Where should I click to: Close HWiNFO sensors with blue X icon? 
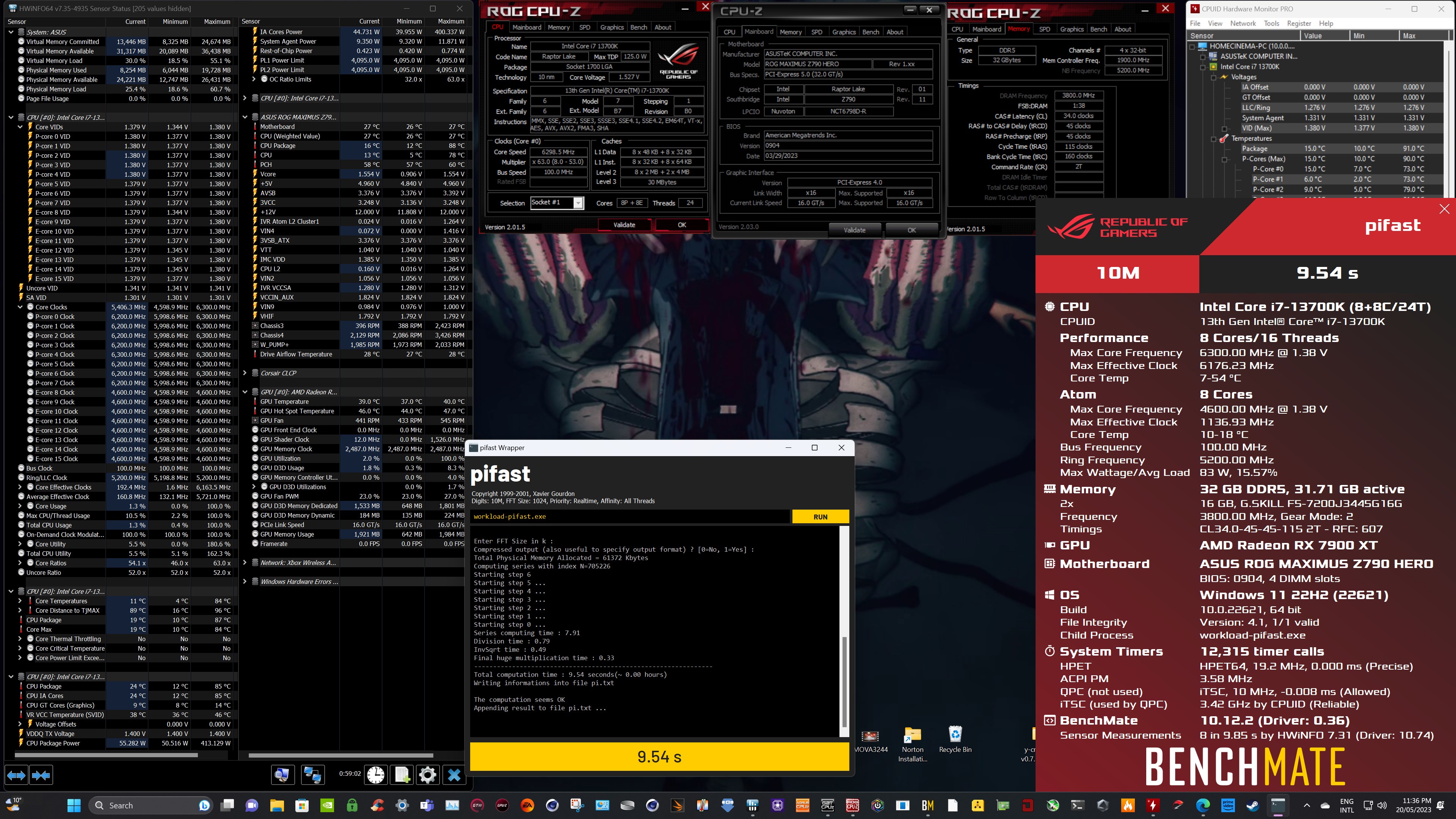tap(454, 774)
